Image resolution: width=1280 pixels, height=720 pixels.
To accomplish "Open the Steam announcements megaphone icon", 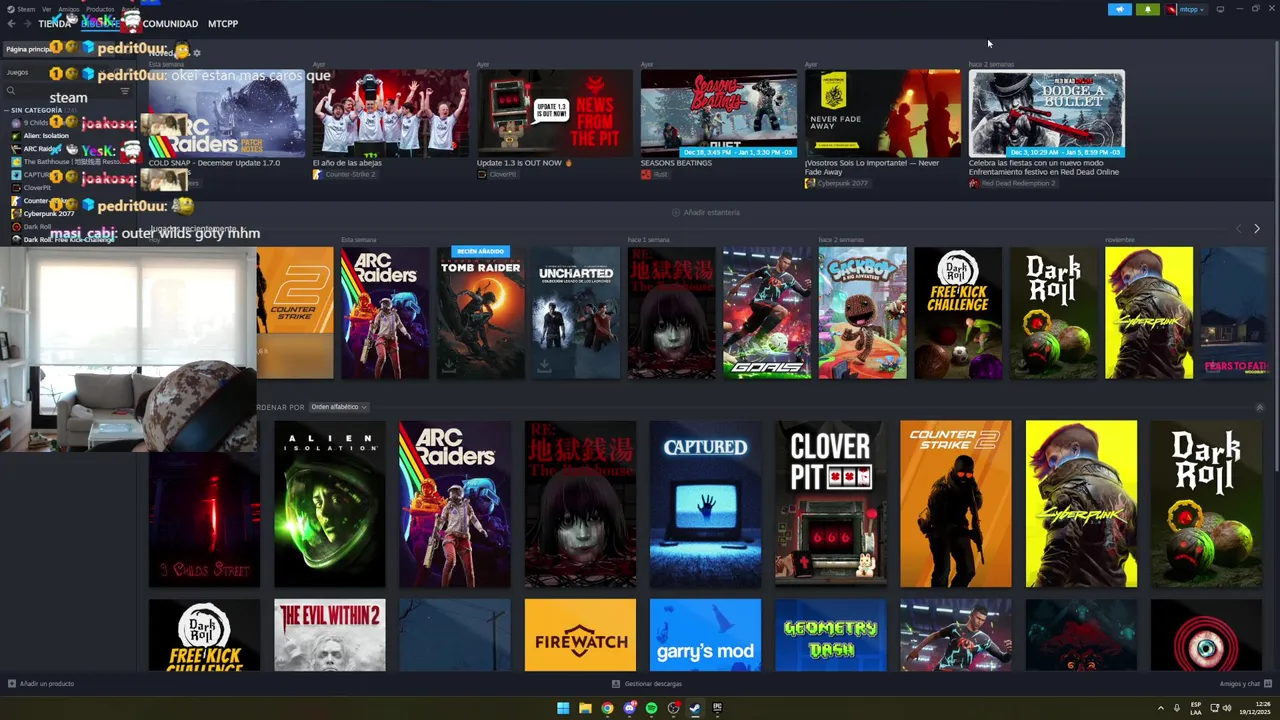I will click(x=1120, y=9).
